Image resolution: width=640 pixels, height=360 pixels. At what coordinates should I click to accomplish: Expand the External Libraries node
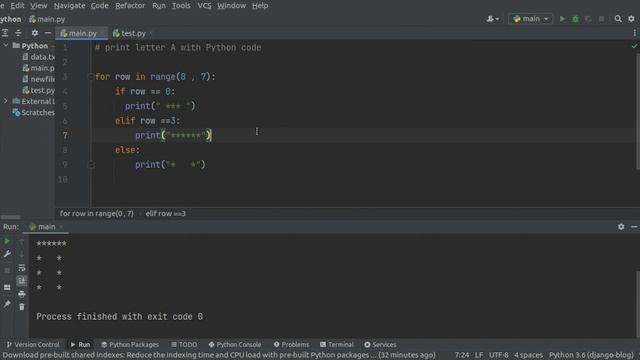(x=5, y=101)
